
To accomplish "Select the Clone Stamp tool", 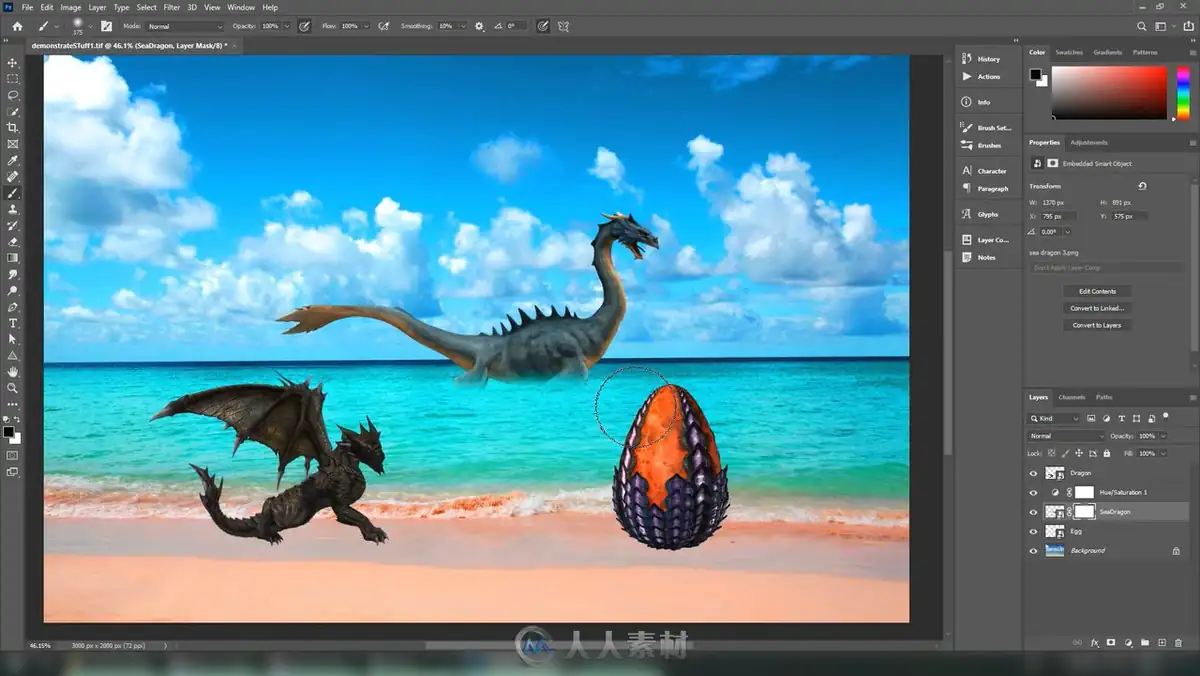I will pyautogui.click(x=13, y=209).
